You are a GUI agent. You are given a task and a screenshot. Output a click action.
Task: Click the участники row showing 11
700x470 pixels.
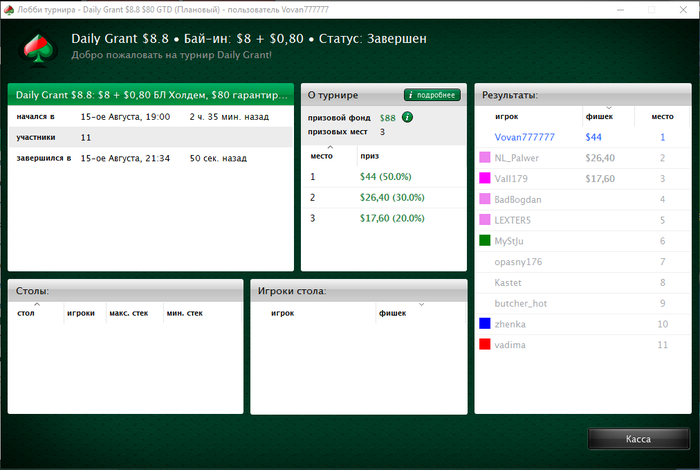point(151,137)
